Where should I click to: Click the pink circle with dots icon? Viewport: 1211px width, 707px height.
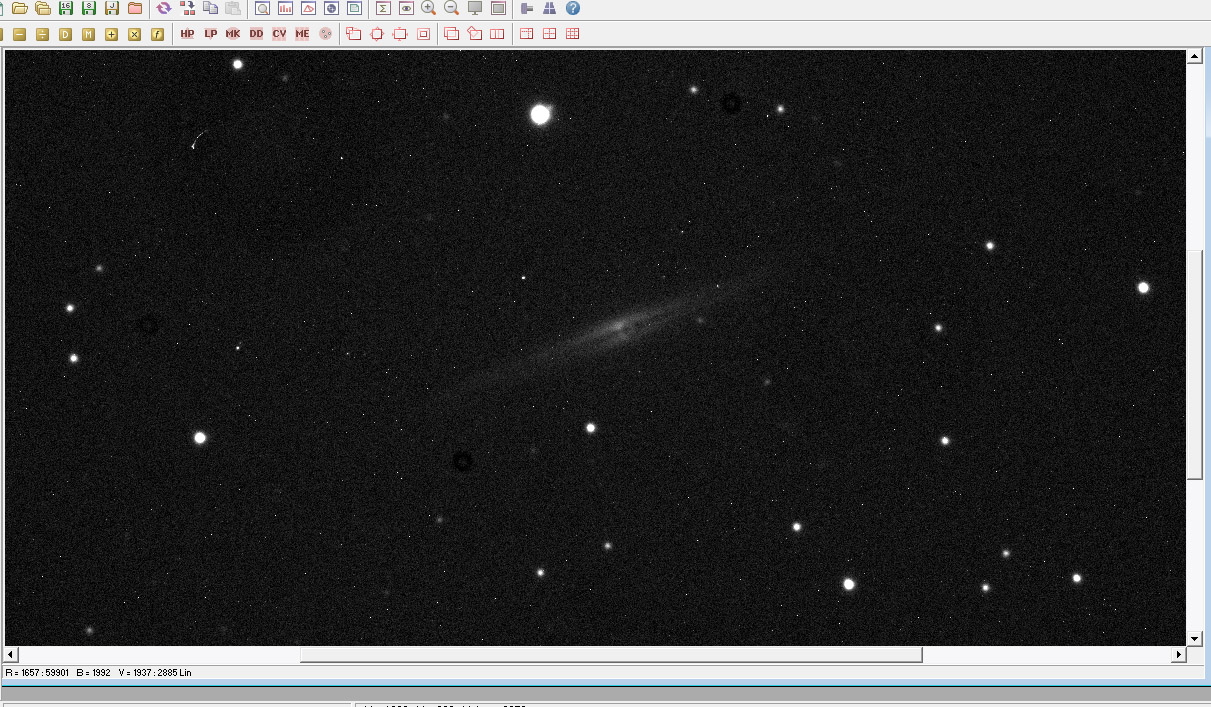point(325,34)
